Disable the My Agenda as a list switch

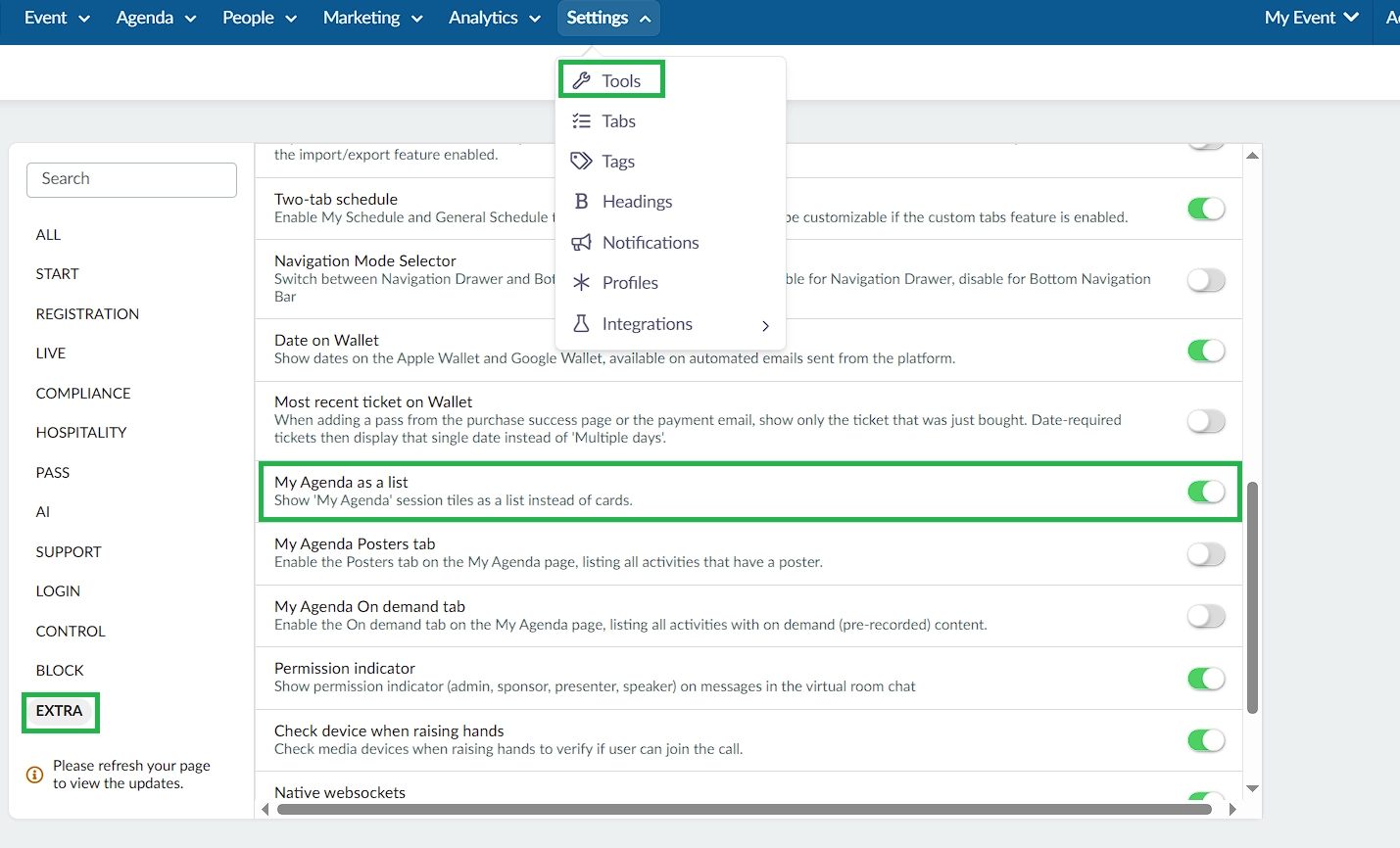tap(1206, 492)
